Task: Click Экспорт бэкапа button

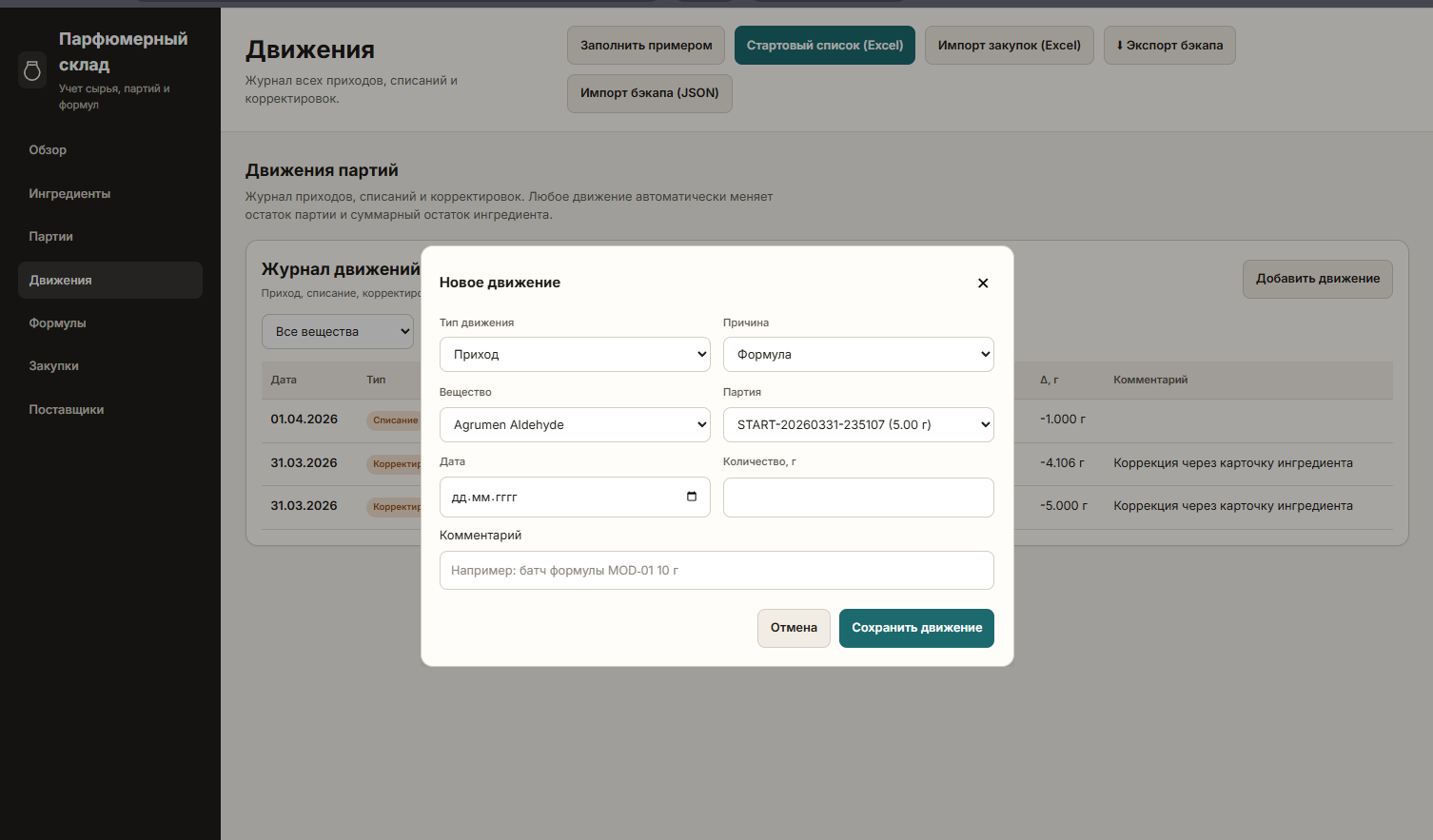Action: [1169, 46]
